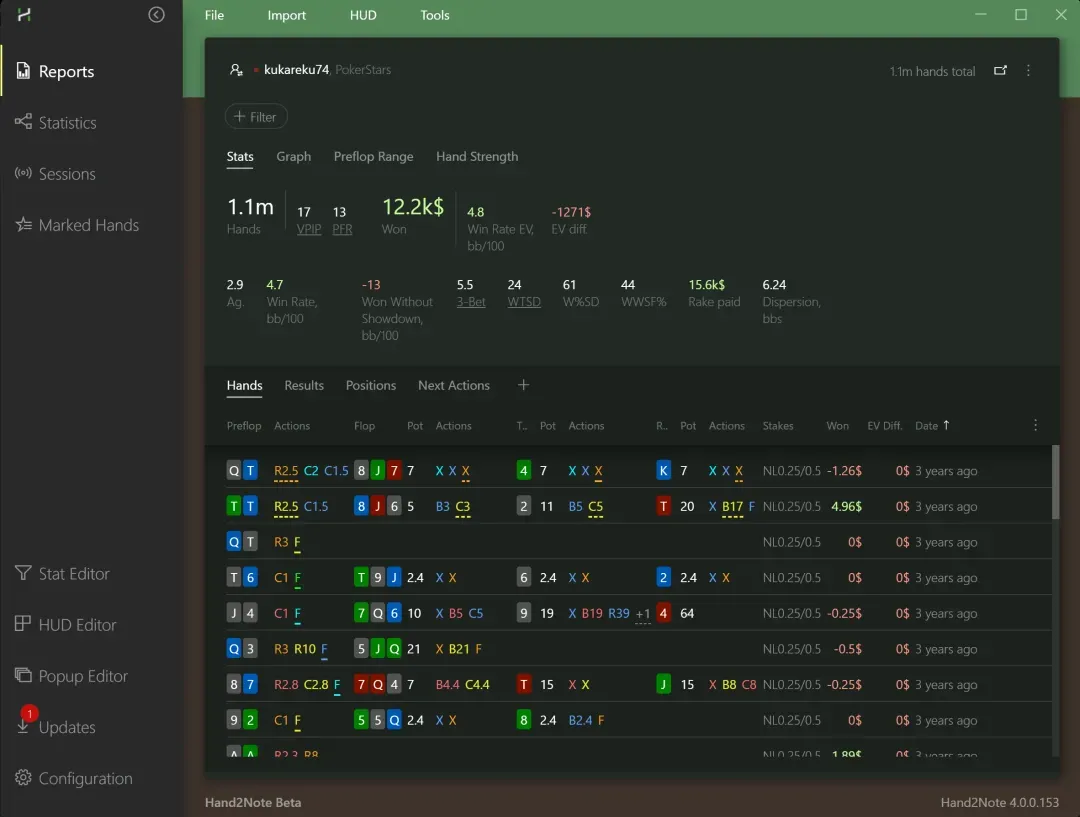Open the report's three-dot options menu
1080x817 pixels.
coord(1028,71)
